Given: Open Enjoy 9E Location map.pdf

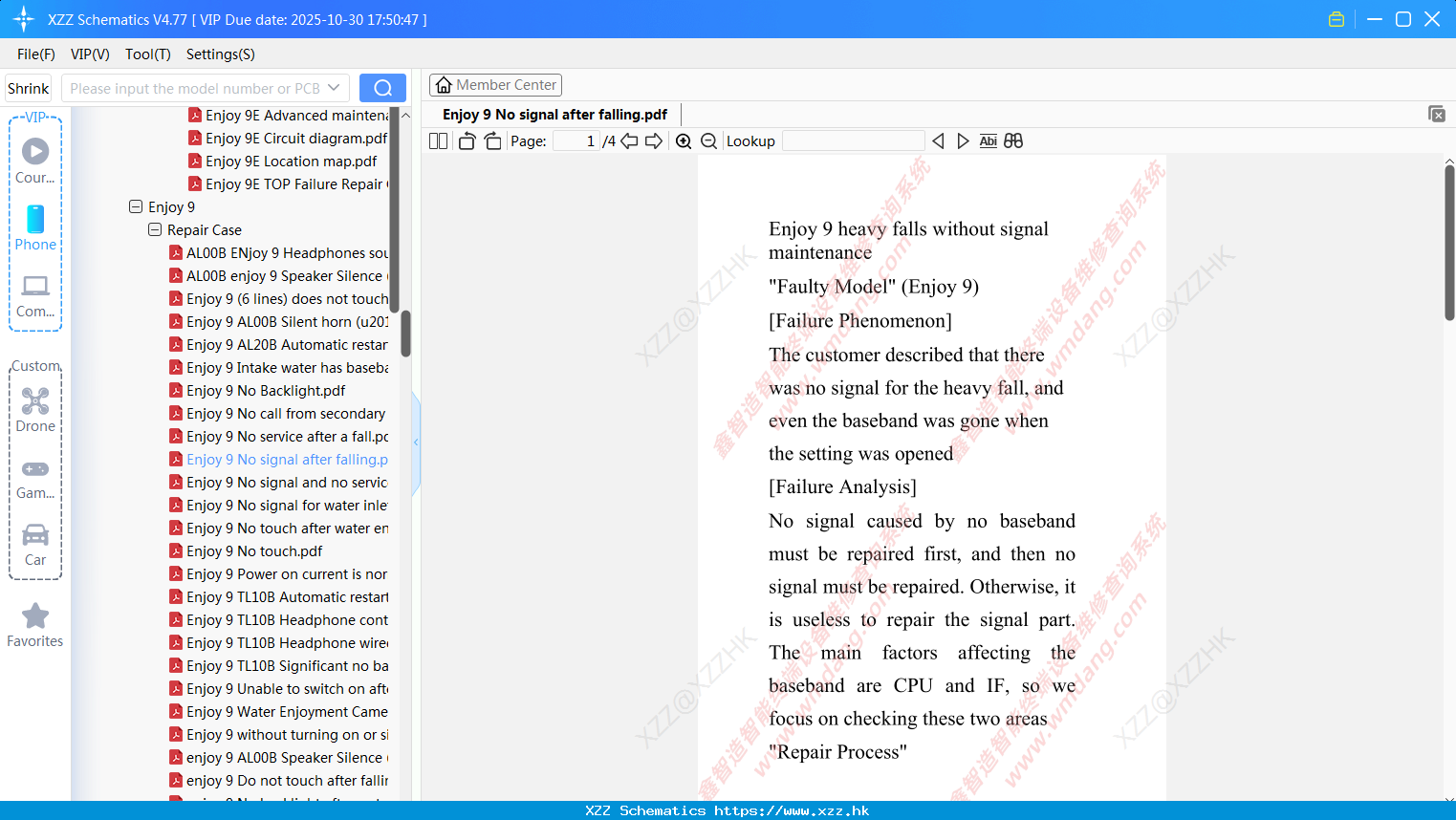Looking at the screenshot, I should 283,161.
